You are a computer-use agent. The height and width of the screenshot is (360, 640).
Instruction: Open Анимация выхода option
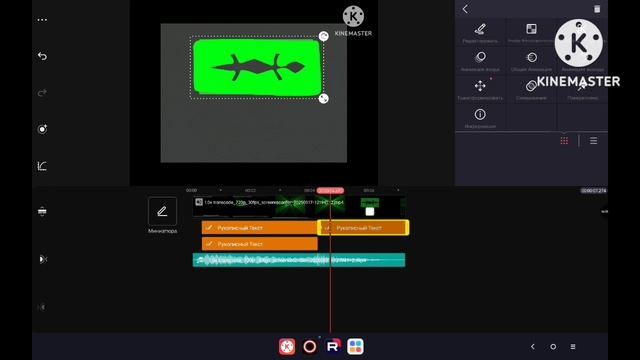click(x=582, y=61)
